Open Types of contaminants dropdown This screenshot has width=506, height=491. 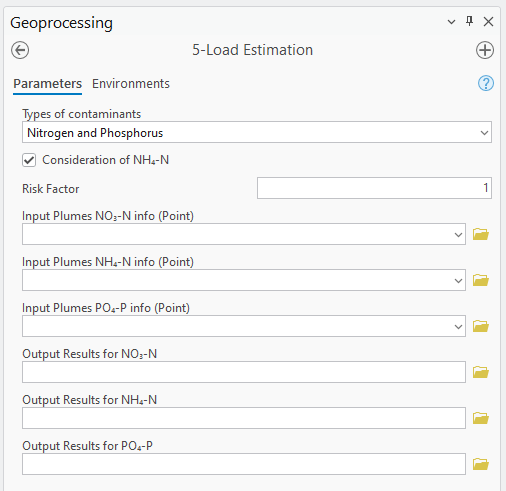(x=257, y=132)
